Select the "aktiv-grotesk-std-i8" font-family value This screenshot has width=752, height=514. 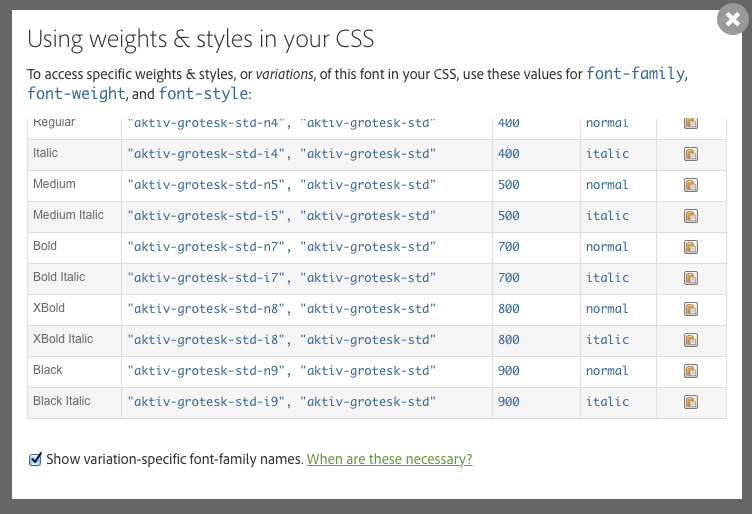[x=206, y=340]
